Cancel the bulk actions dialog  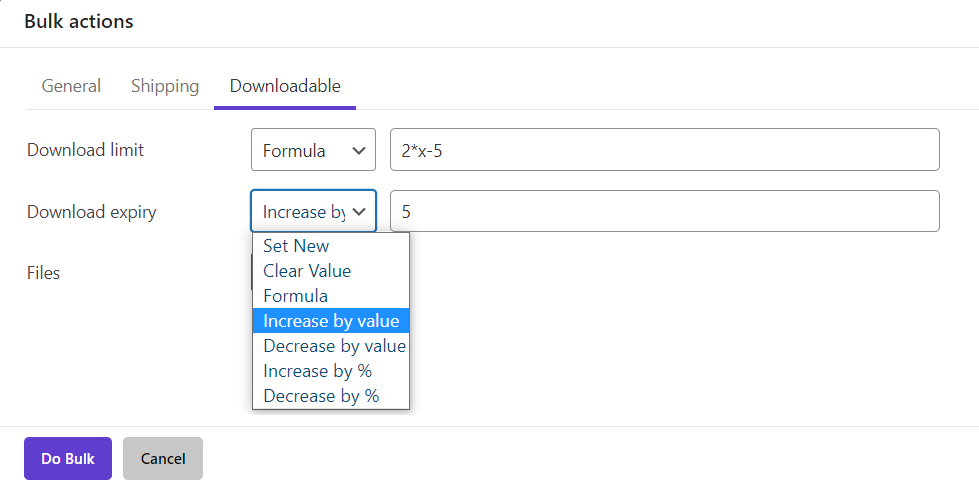tap(163, 459)
